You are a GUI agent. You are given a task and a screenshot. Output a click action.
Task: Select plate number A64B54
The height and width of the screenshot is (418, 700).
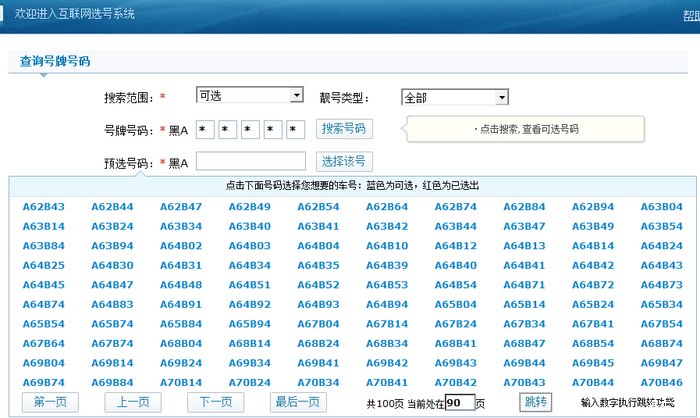pyautogui.click(x=456, y=285)
